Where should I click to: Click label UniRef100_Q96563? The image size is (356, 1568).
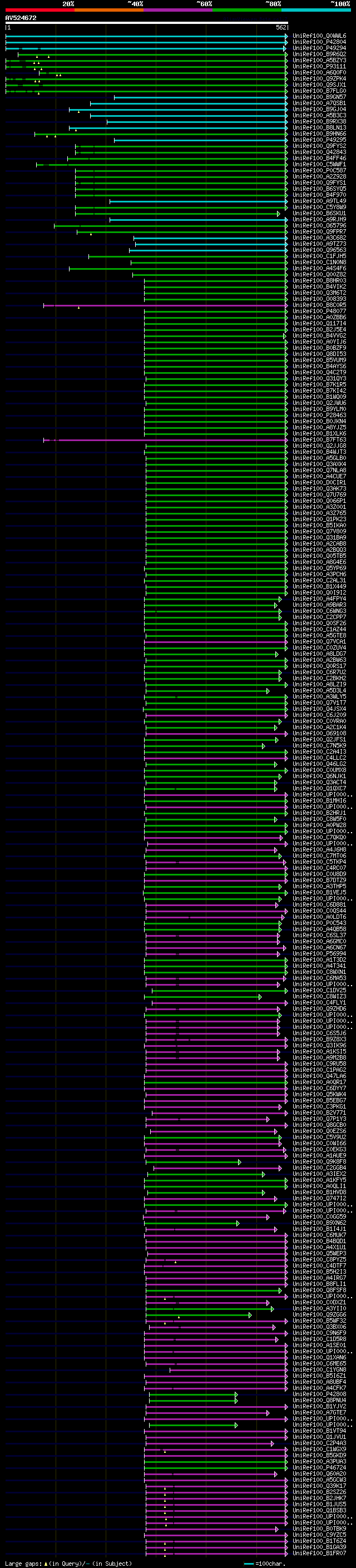(x=319, y=250)
